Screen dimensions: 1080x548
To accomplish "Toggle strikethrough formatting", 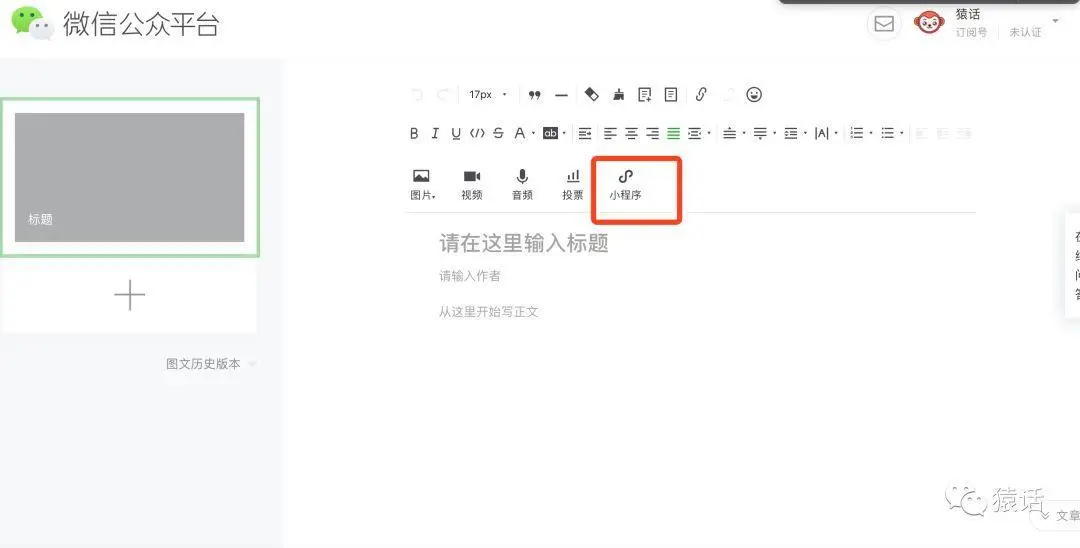I will click(498, 134).
